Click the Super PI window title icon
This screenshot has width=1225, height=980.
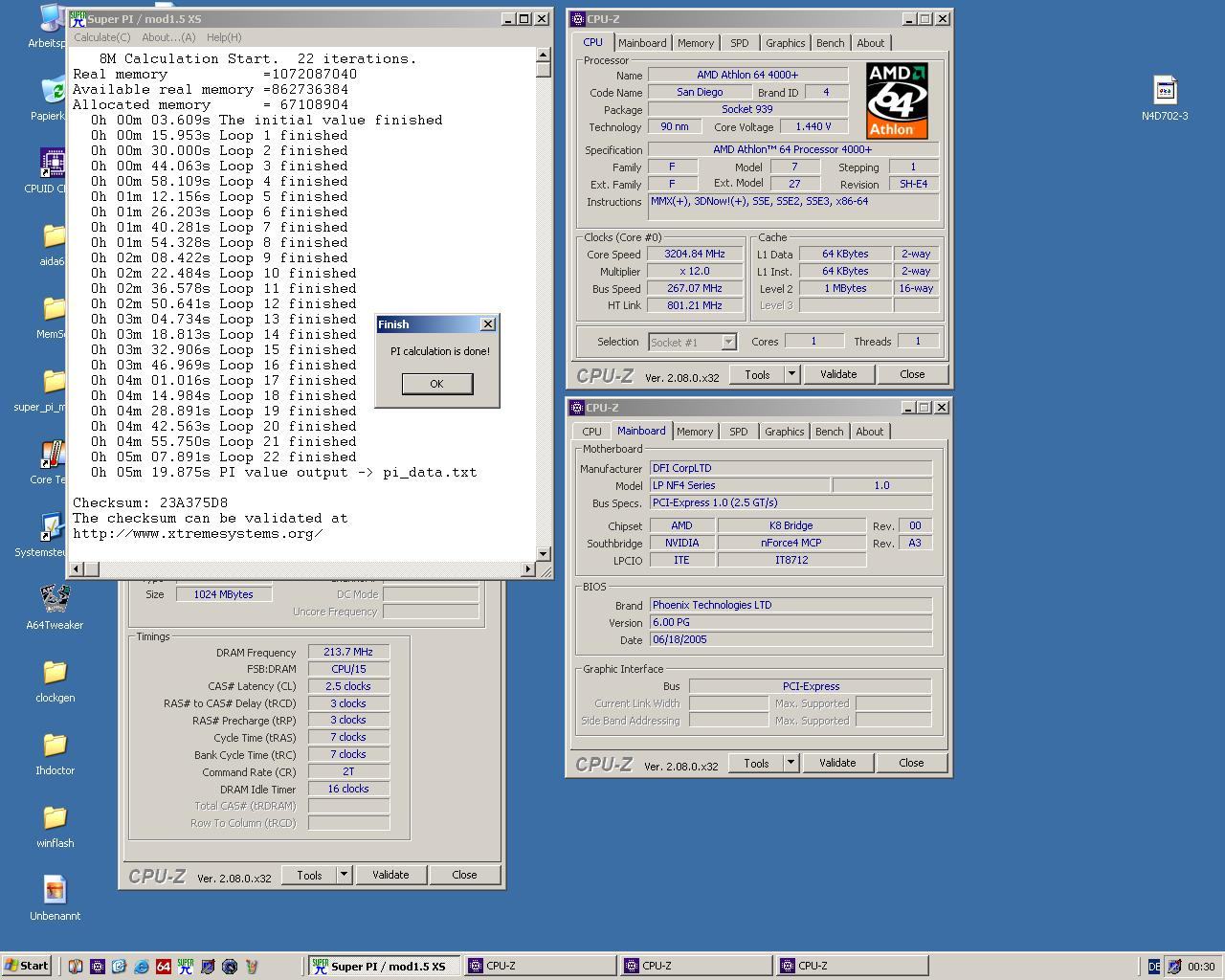coord(78,18)
